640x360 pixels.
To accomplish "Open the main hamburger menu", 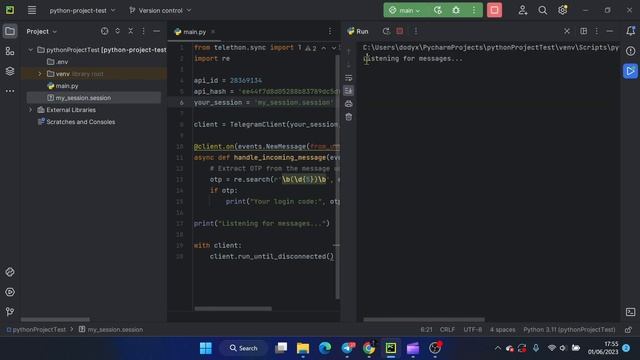I will pos(32,10).
